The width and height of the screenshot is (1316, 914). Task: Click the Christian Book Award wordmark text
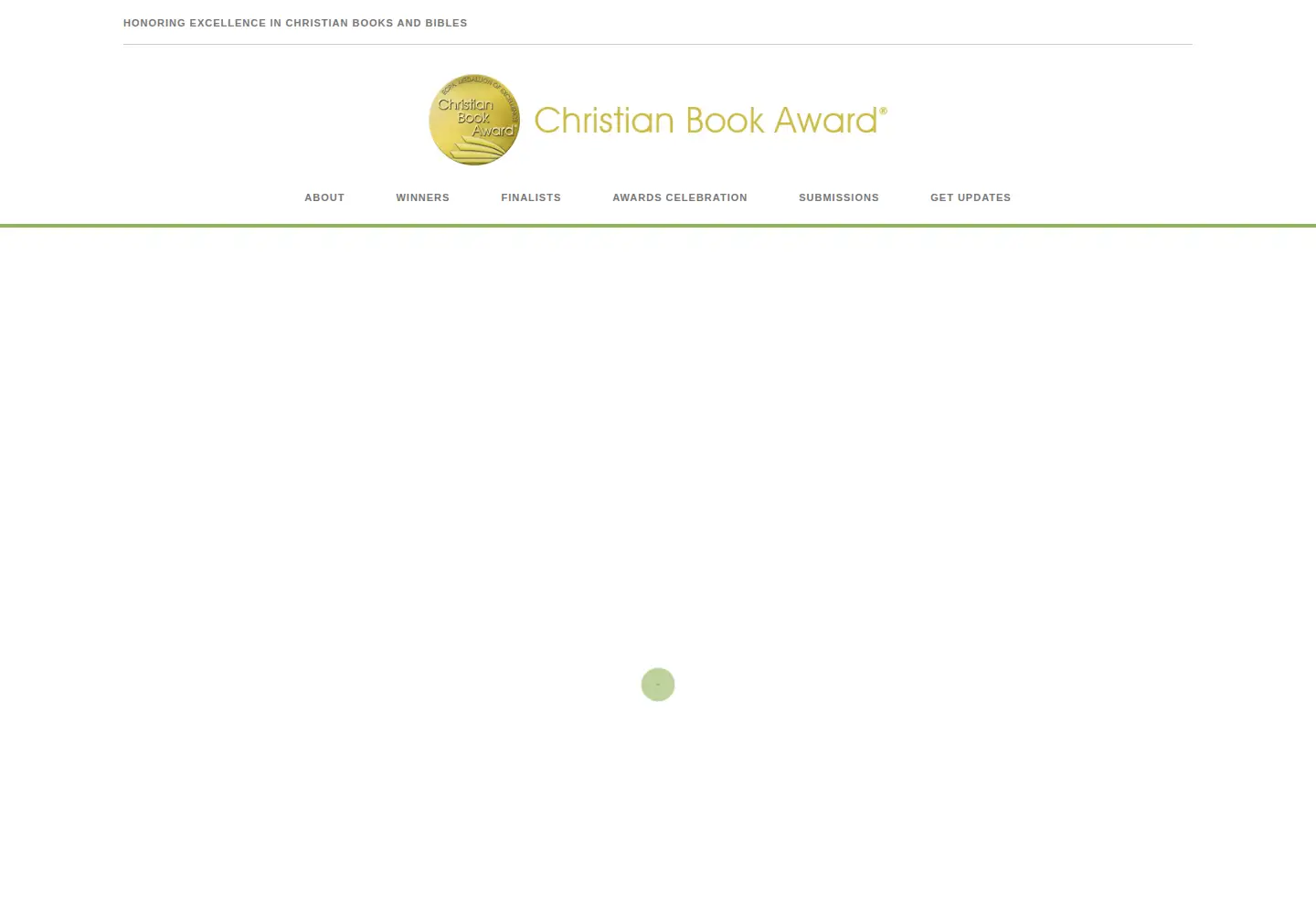[x=710, y=120]
